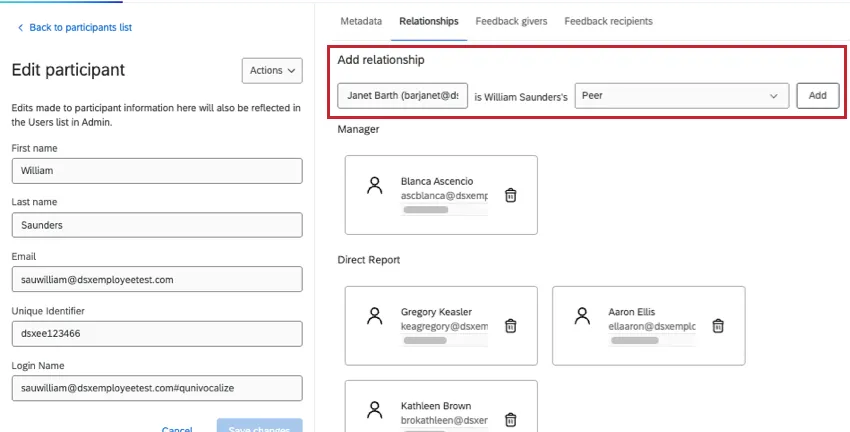Viewport: 850px width, 432px height.
Task: Click Kathleen Brown's person icon
Action: [x=375, y=410]
